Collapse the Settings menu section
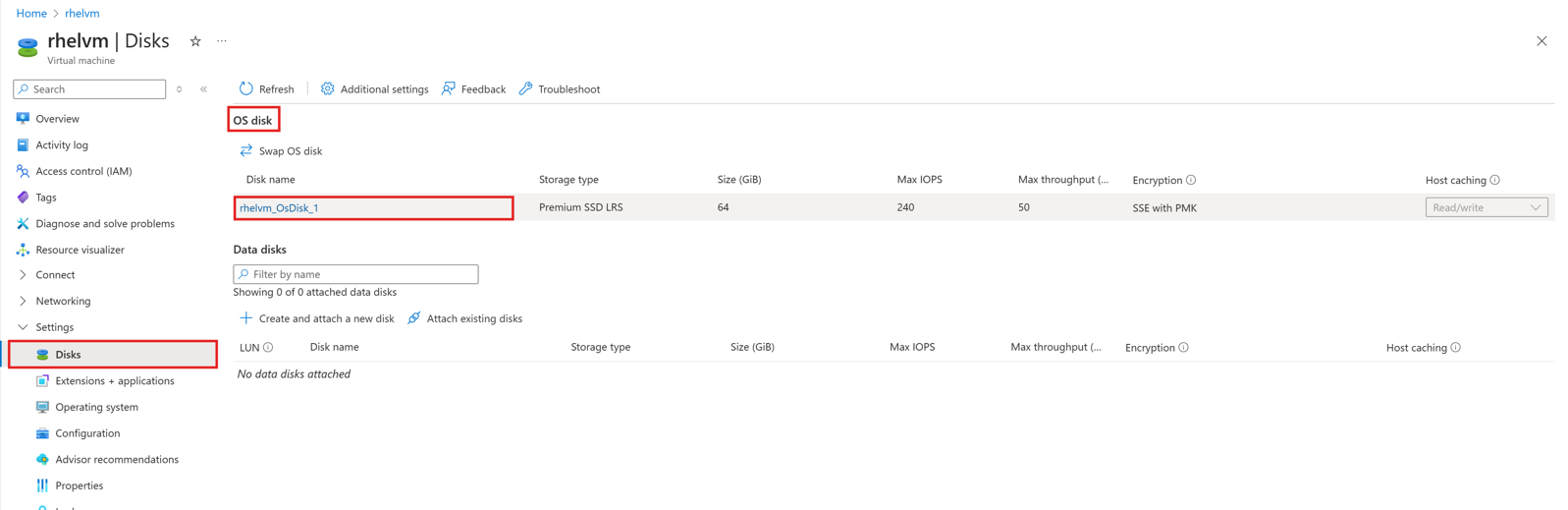1568x510 pixels. 23,327
